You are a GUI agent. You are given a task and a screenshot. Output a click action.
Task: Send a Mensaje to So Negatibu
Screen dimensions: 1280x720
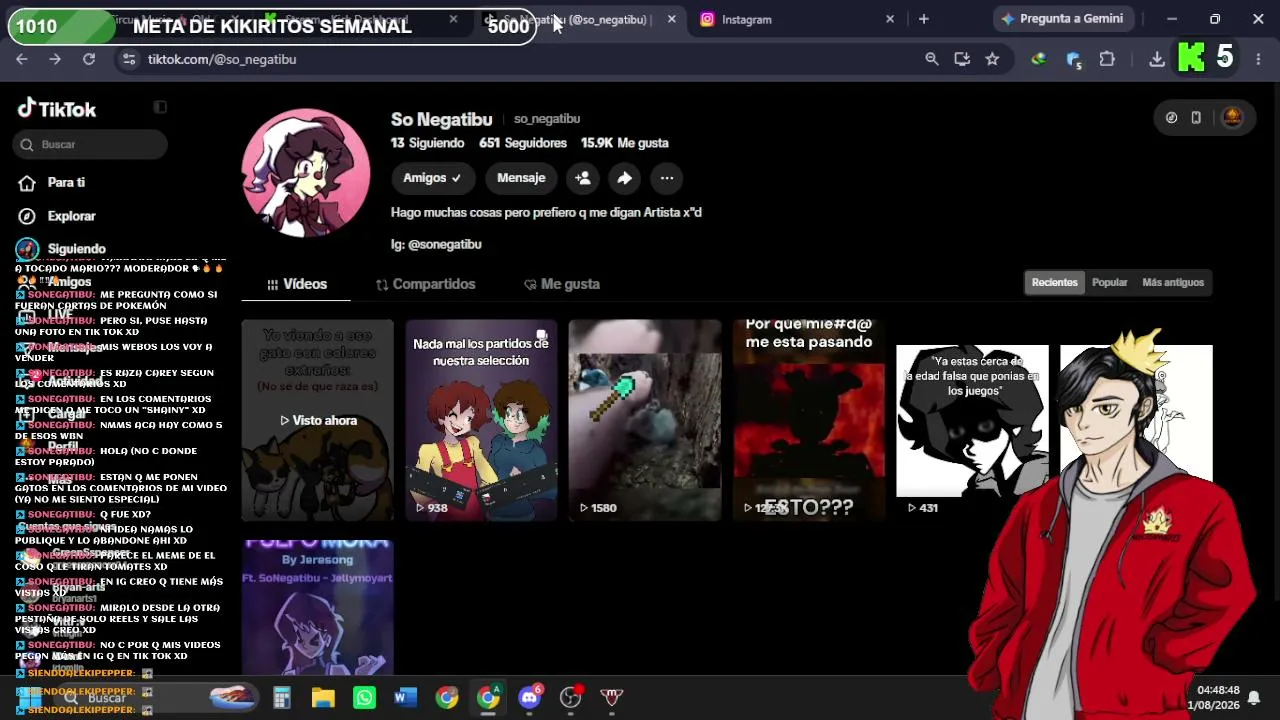(x=521, y=178)
